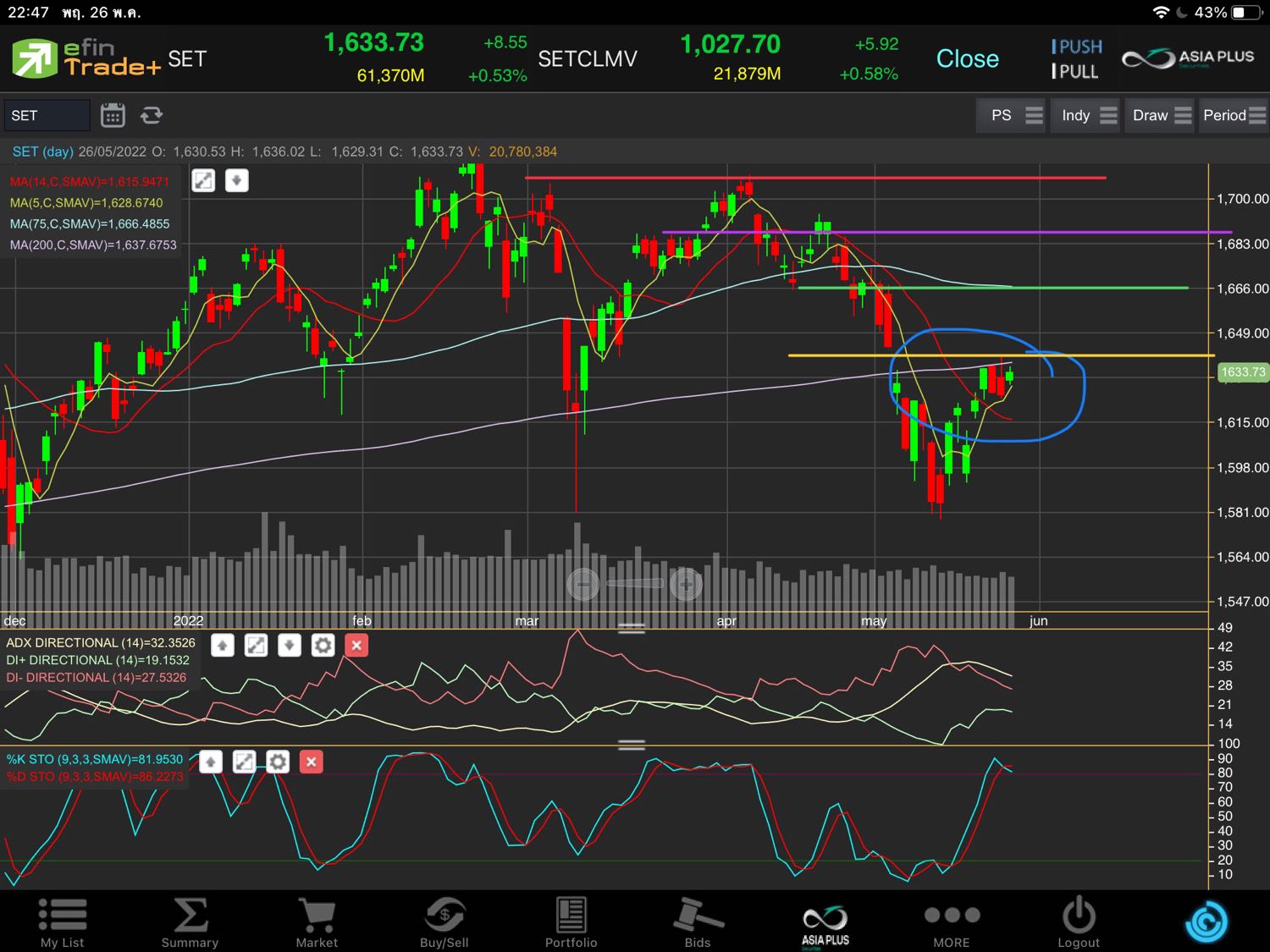The height and width of the screenshot is (952, 1270).
Task: Select PULL data mode
Action: pyautogui.click(x=1075, y=71)
